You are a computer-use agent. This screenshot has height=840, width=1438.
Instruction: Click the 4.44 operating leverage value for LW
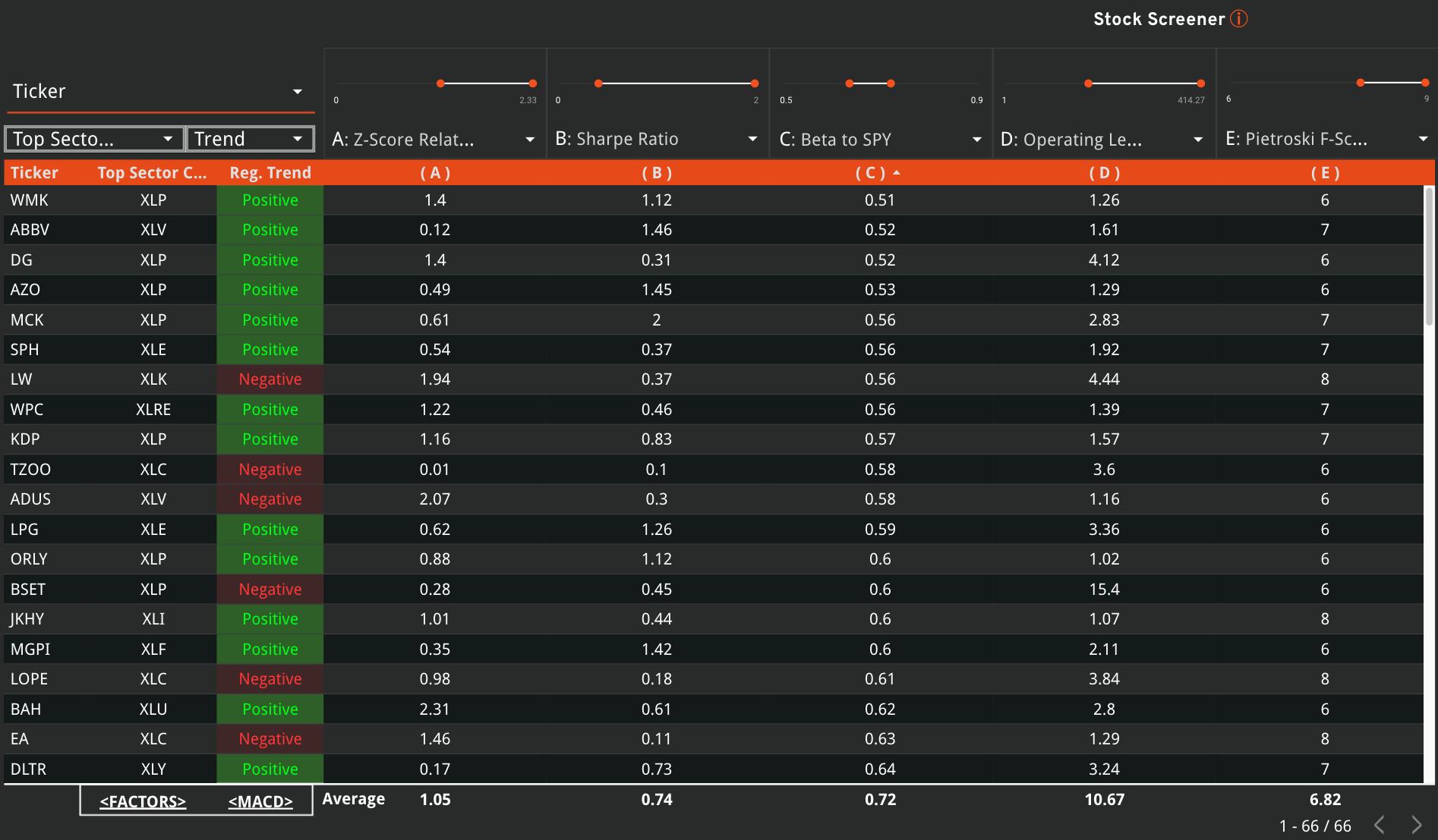pyautogui.click(x=1104, y=379)
